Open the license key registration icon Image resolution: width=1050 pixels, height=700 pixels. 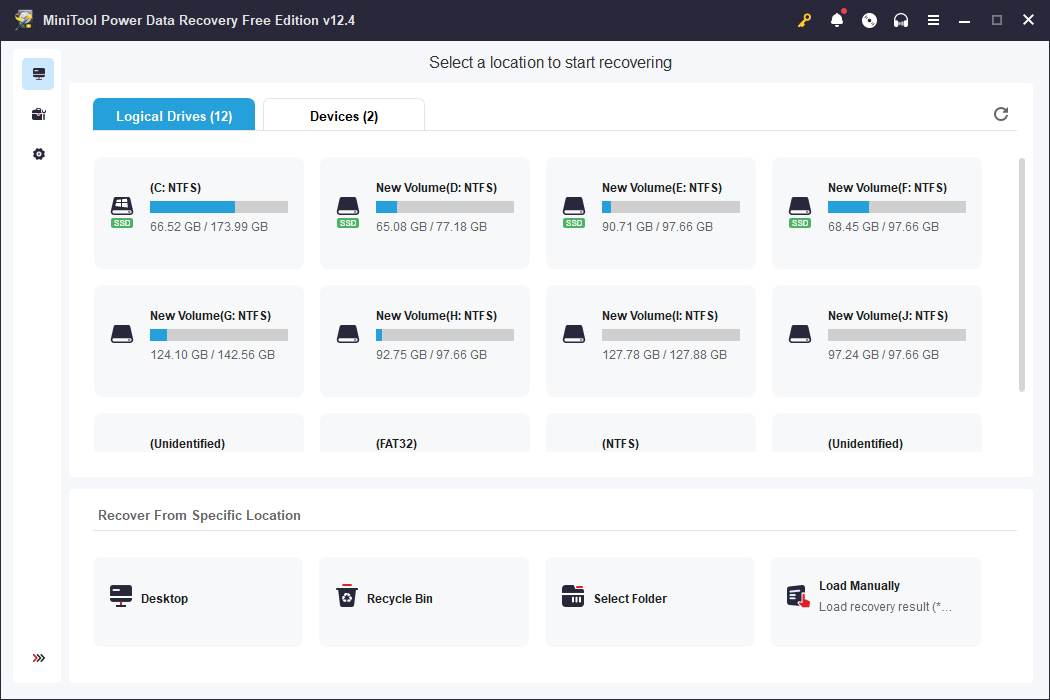[805, 19]
